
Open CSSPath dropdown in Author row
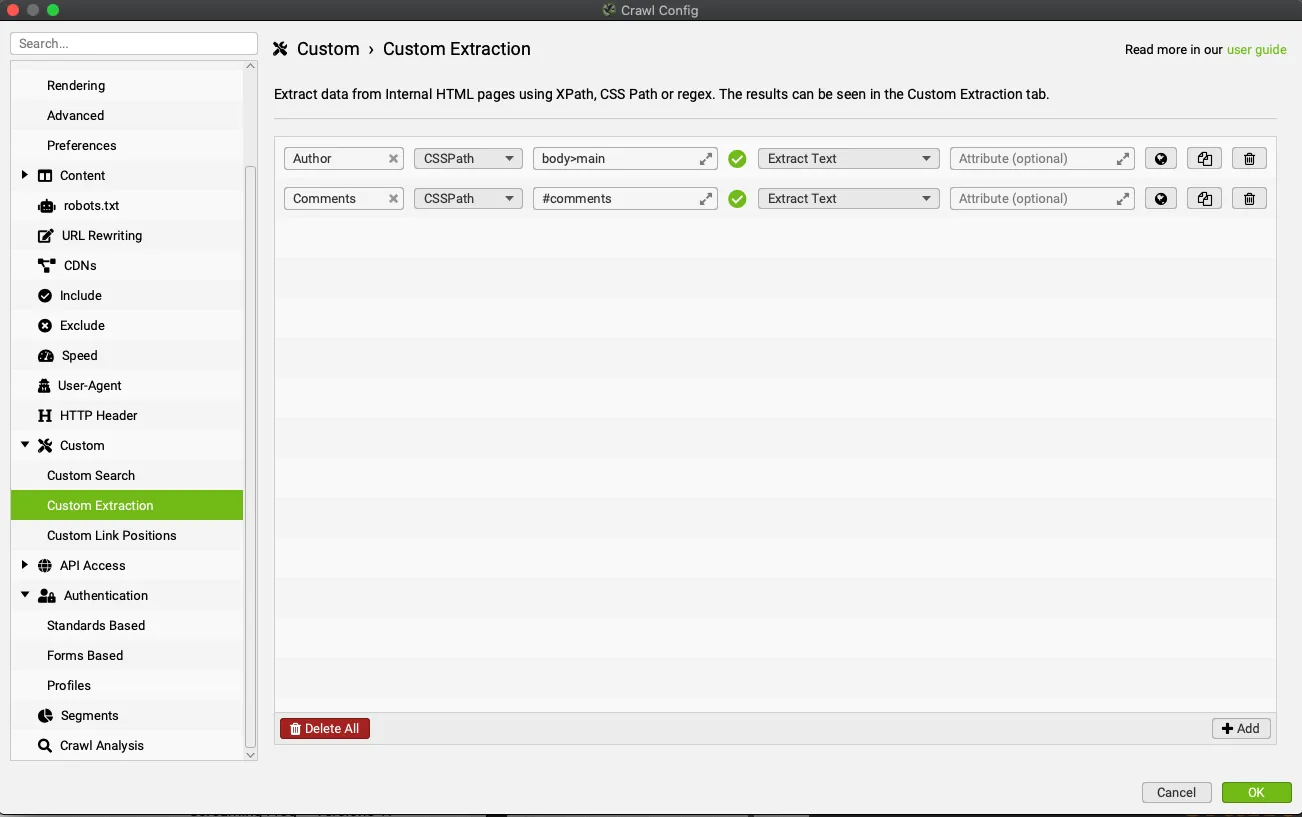[x=468, y=159]
